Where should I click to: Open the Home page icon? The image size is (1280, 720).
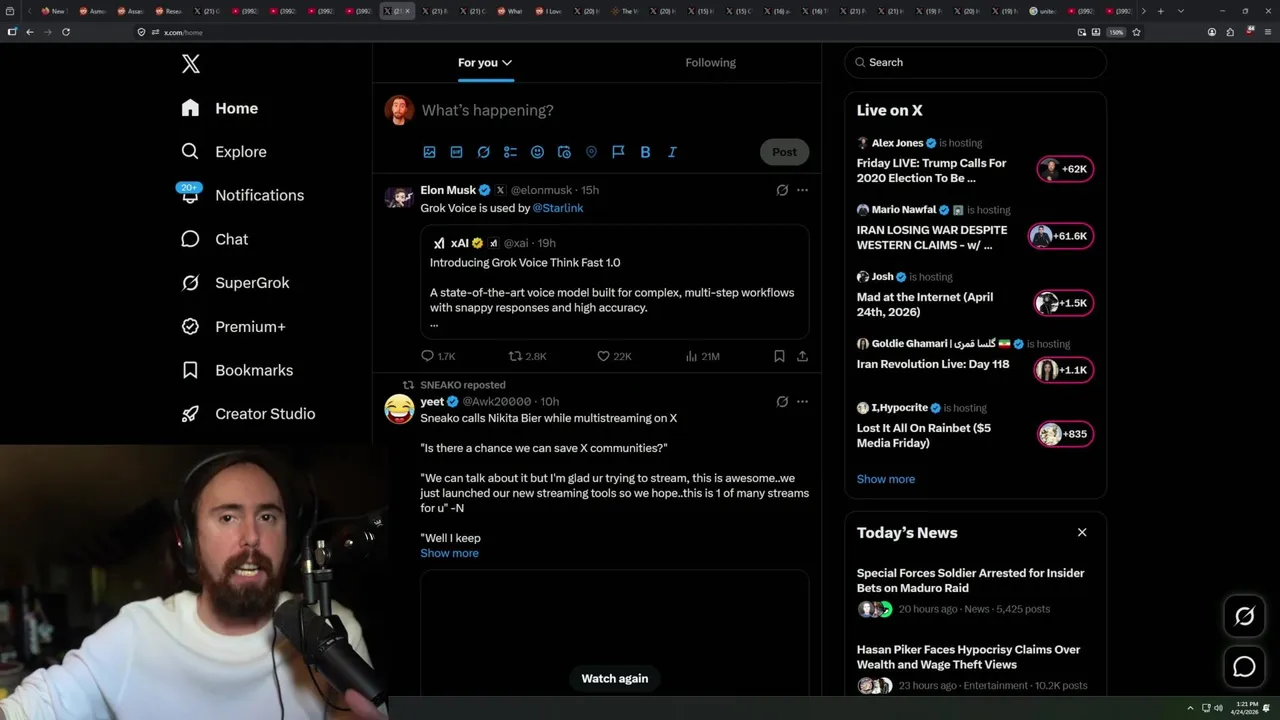(190, 108)
